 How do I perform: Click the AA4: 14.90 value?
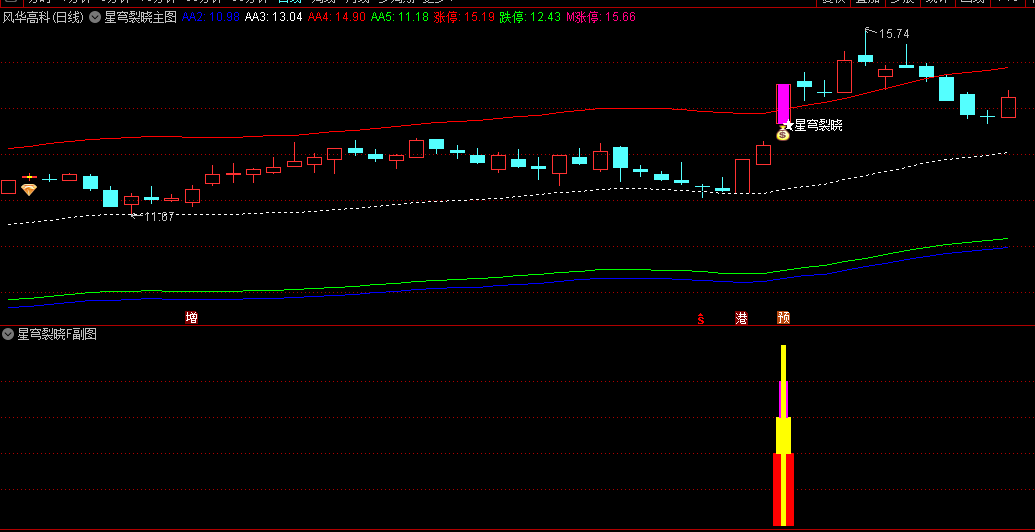[337, 17]
